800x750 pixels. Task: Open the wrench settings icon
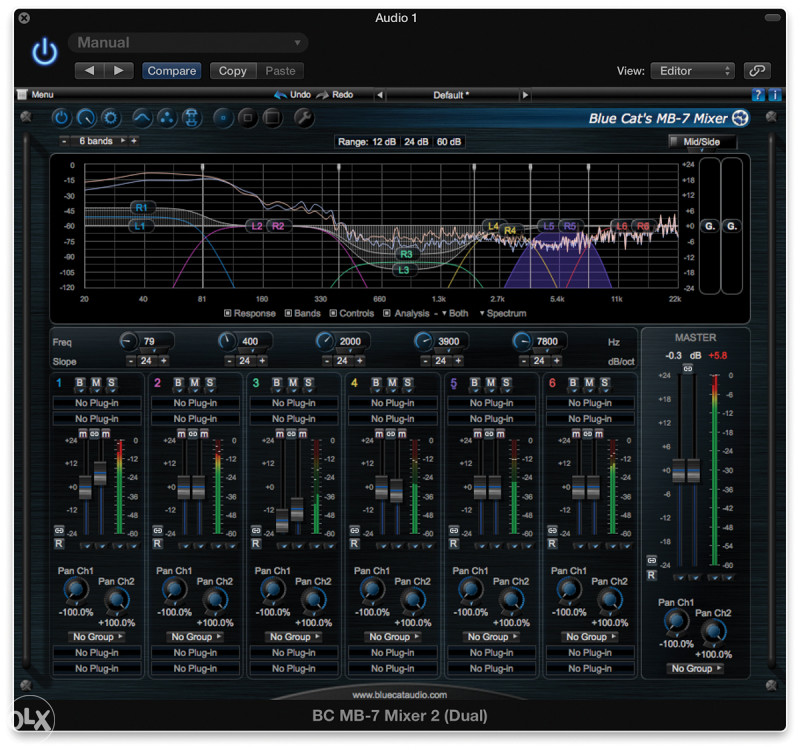pyautogui.click(x=304, y=118)
